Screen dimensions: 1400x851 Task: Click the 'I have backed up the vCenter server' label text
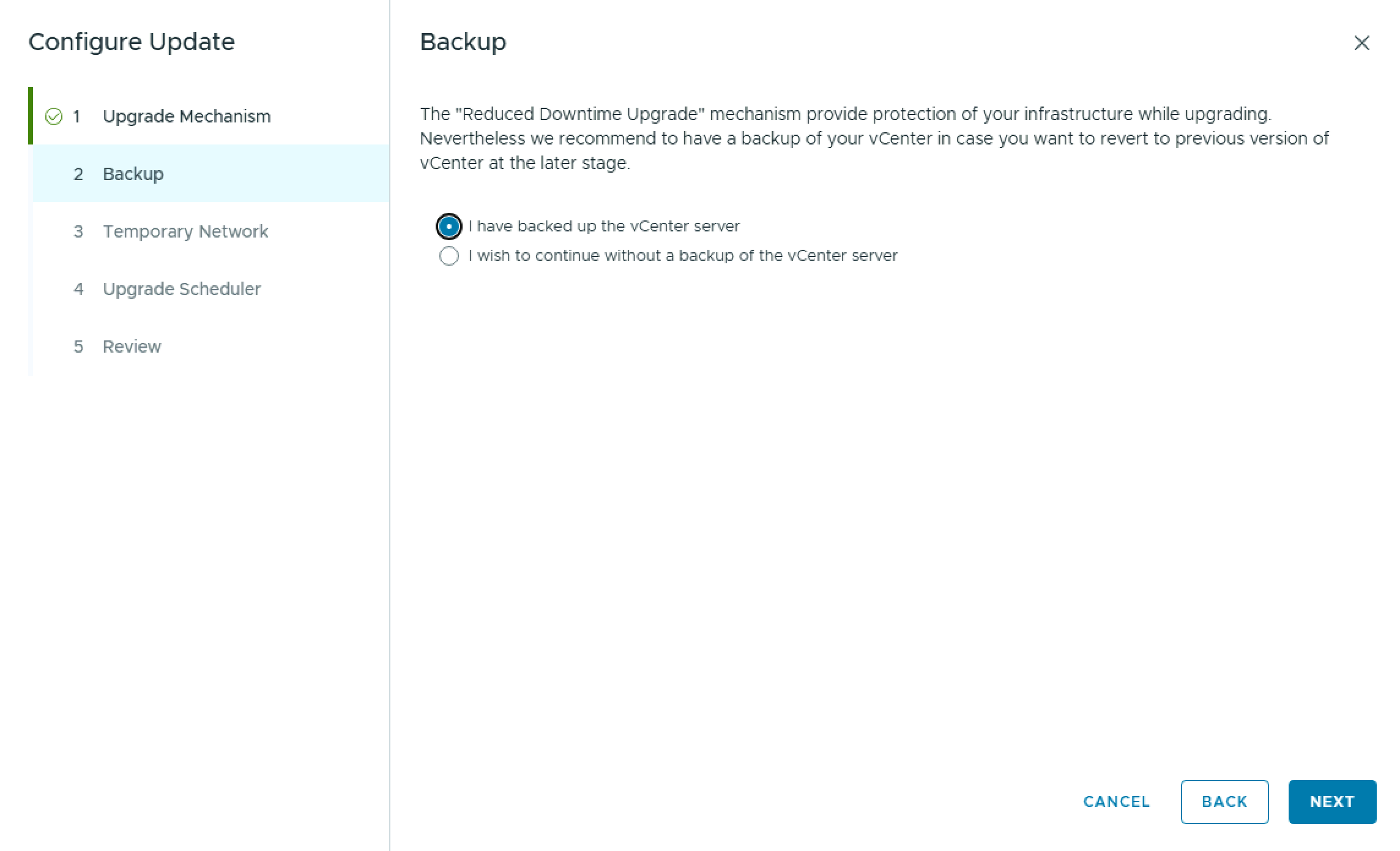click(604, 227)
